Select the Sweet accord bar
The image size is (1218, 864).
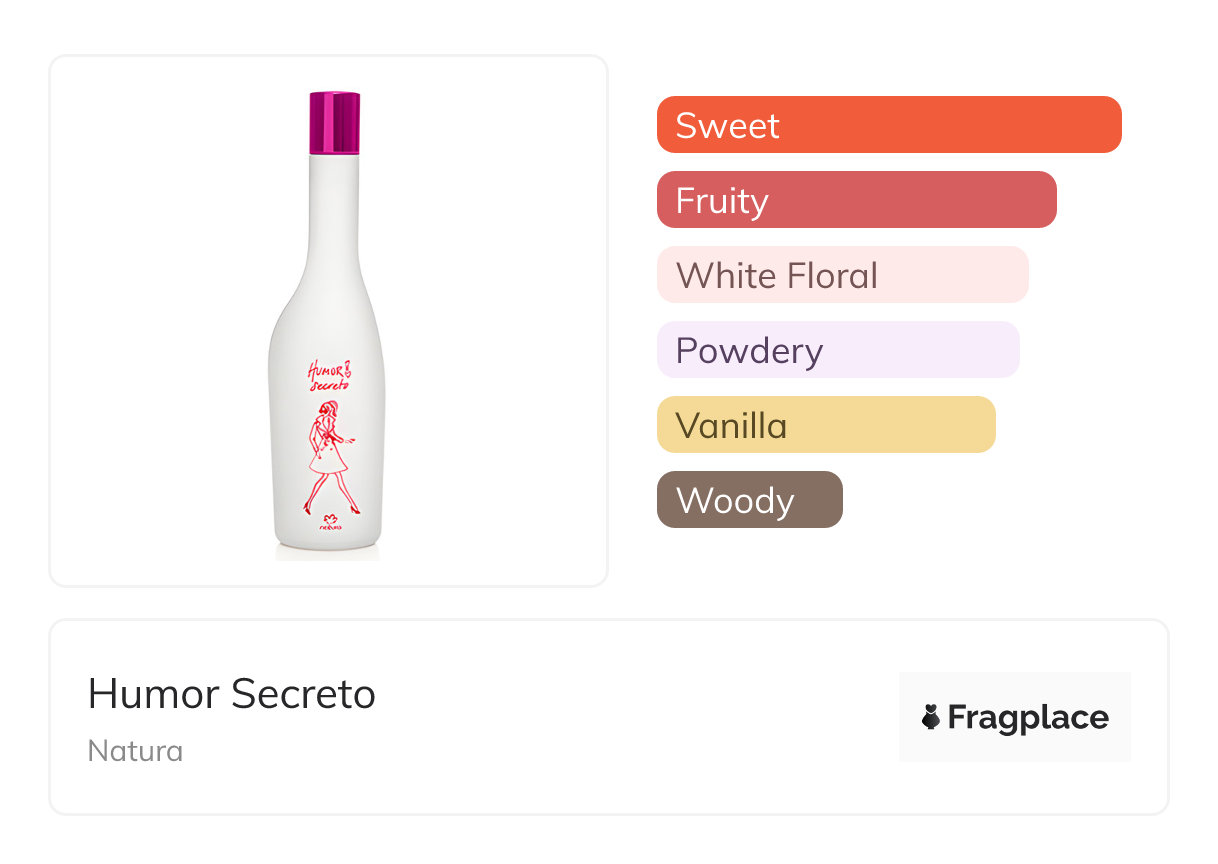[x=888, y=125]
